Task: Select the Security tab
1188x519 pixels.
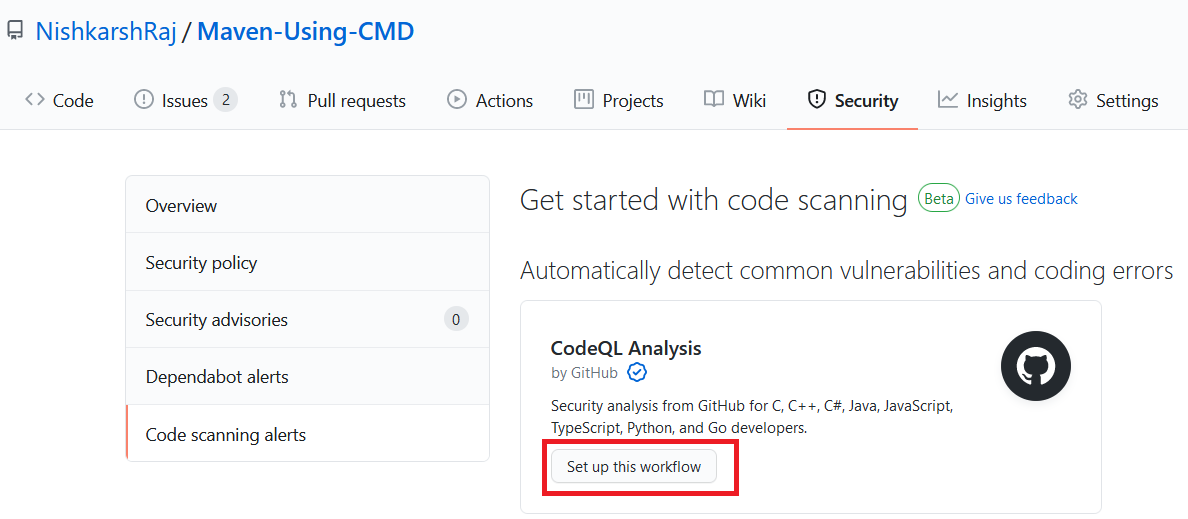Action: point(852,100)
